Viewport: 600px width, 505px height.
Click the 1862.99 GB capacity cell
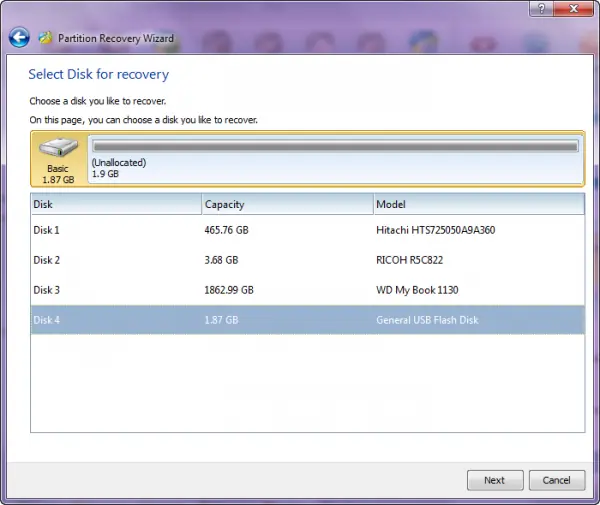(229, 290)
